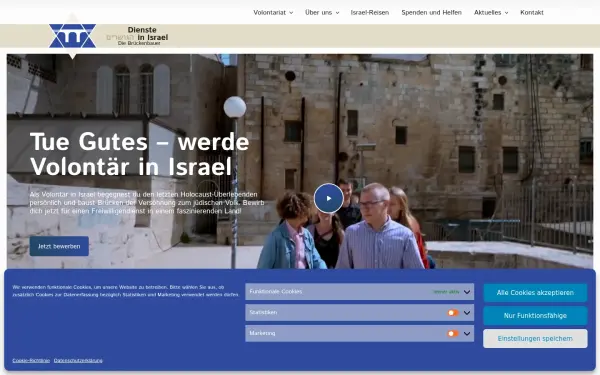600x375 pixels.
Task: Open Spenden und Helfen page
Action: click(431, 12)
